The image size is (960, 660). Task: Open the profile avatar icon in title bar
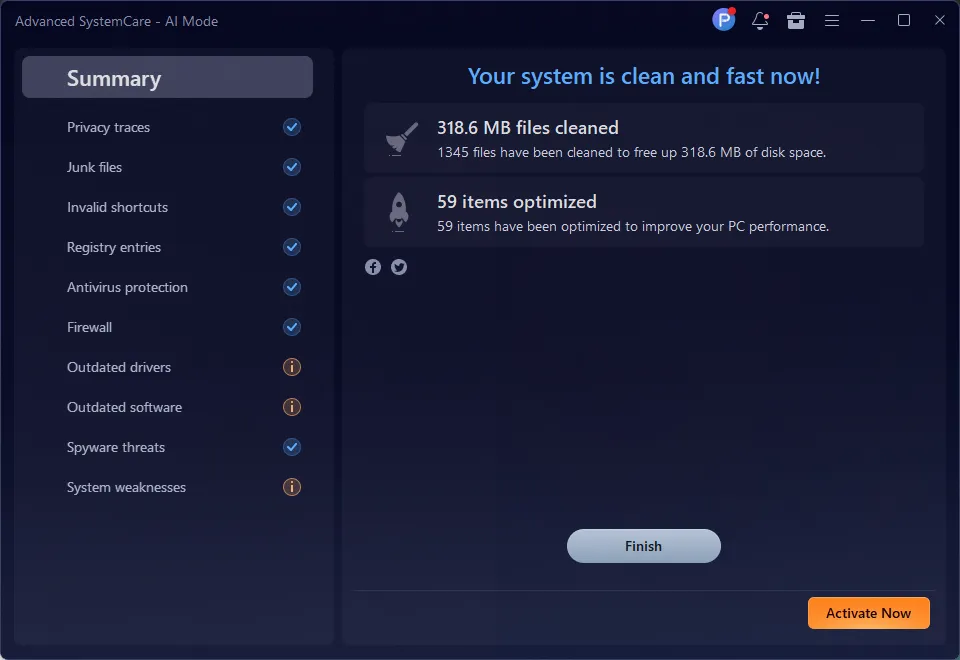(x=723, y=20)
